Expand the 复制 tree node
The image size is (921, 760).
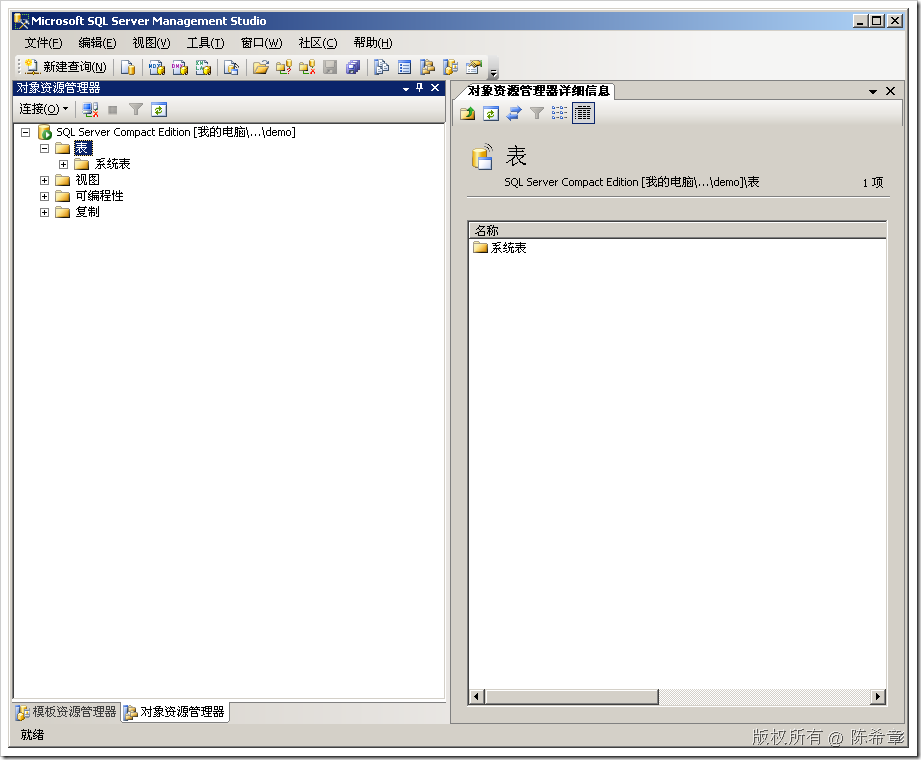(45, 212)
